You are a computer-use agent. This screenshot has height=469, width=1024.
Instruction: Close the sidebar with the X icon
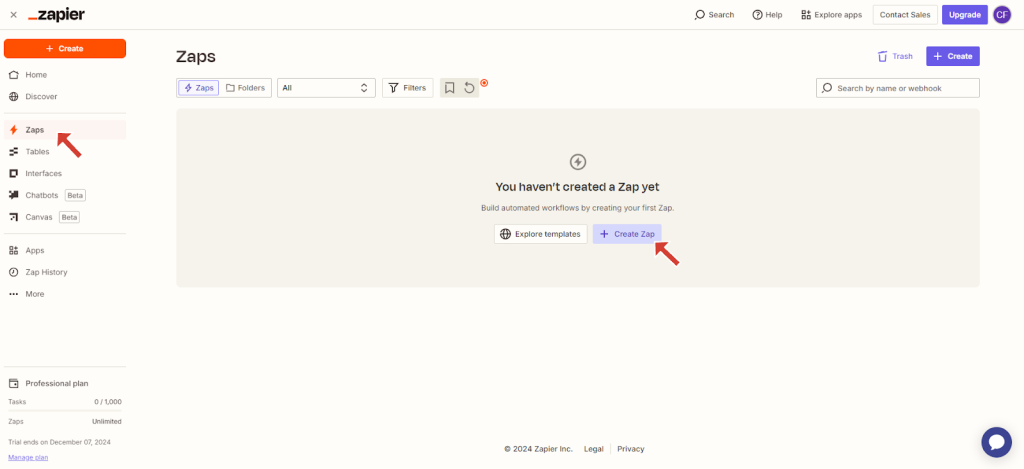(x=13, y=15)
